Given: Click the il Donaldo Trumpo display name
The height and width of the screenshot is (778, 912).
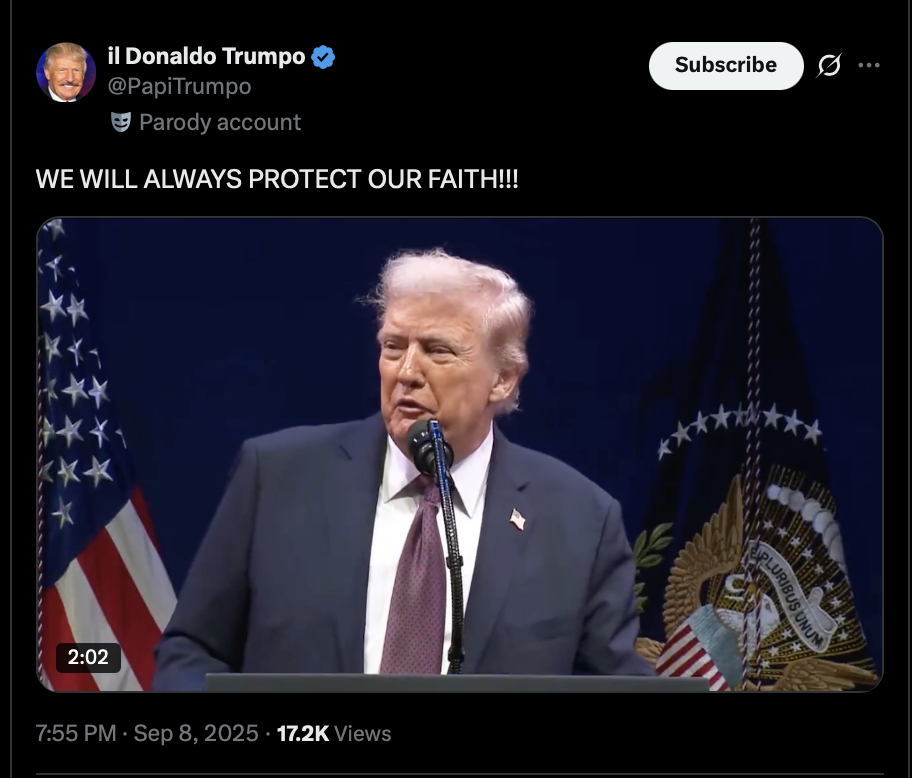Looking at the screenshot, I should (206, 56).
